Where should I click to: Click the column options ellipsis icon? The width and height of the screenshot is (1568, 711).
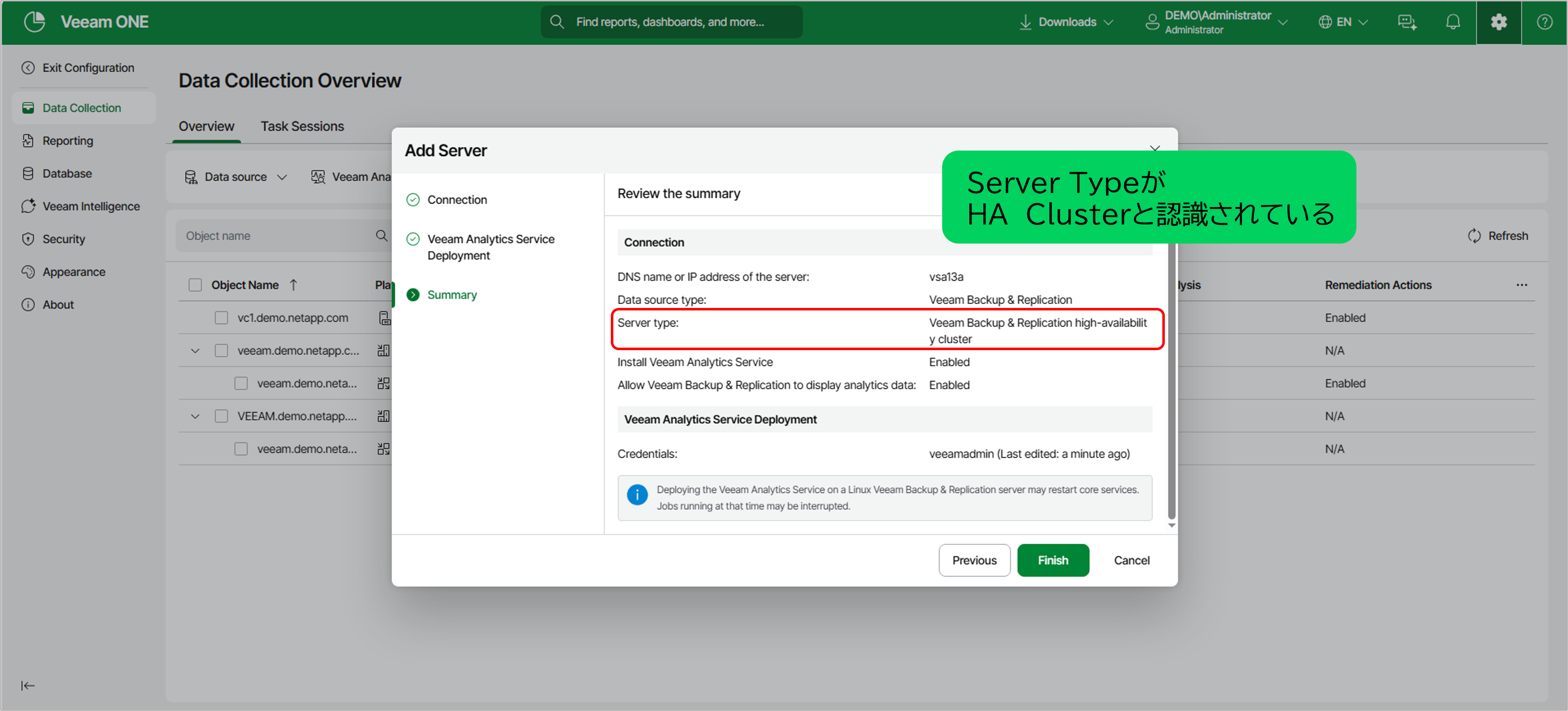point(1521,285)
